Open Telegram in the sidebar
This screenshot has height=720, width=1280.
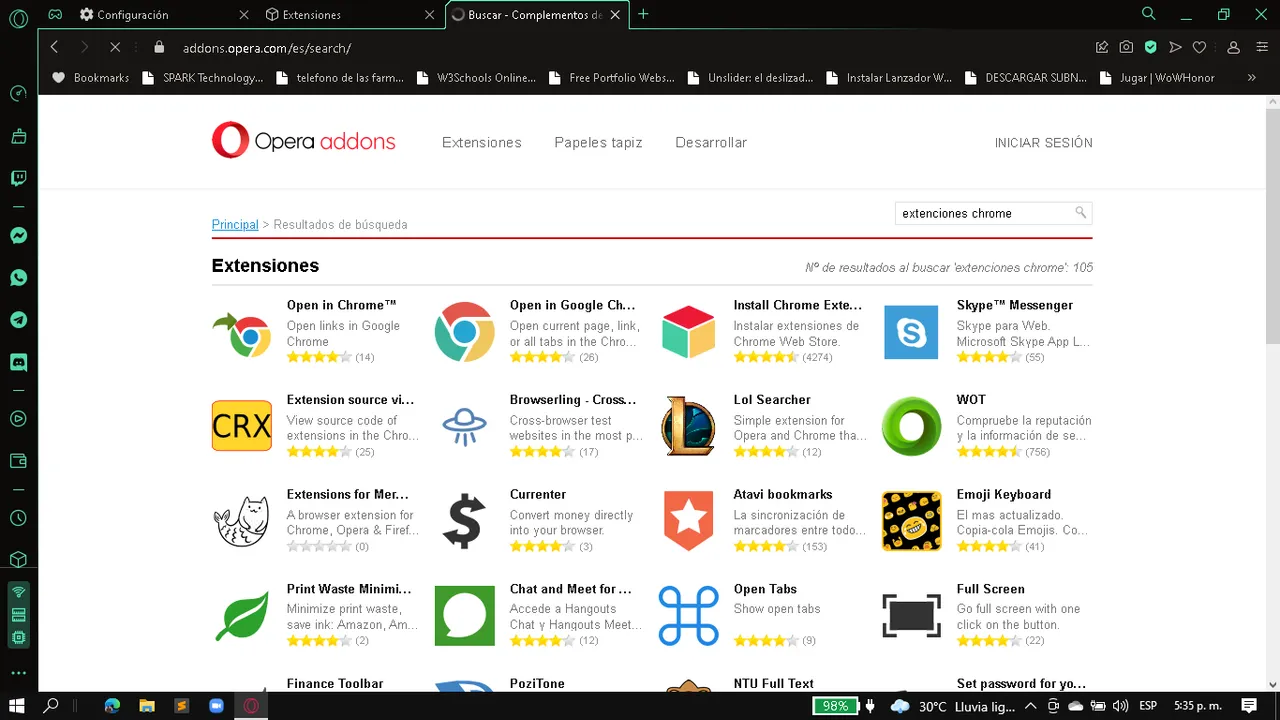point(18,320)
